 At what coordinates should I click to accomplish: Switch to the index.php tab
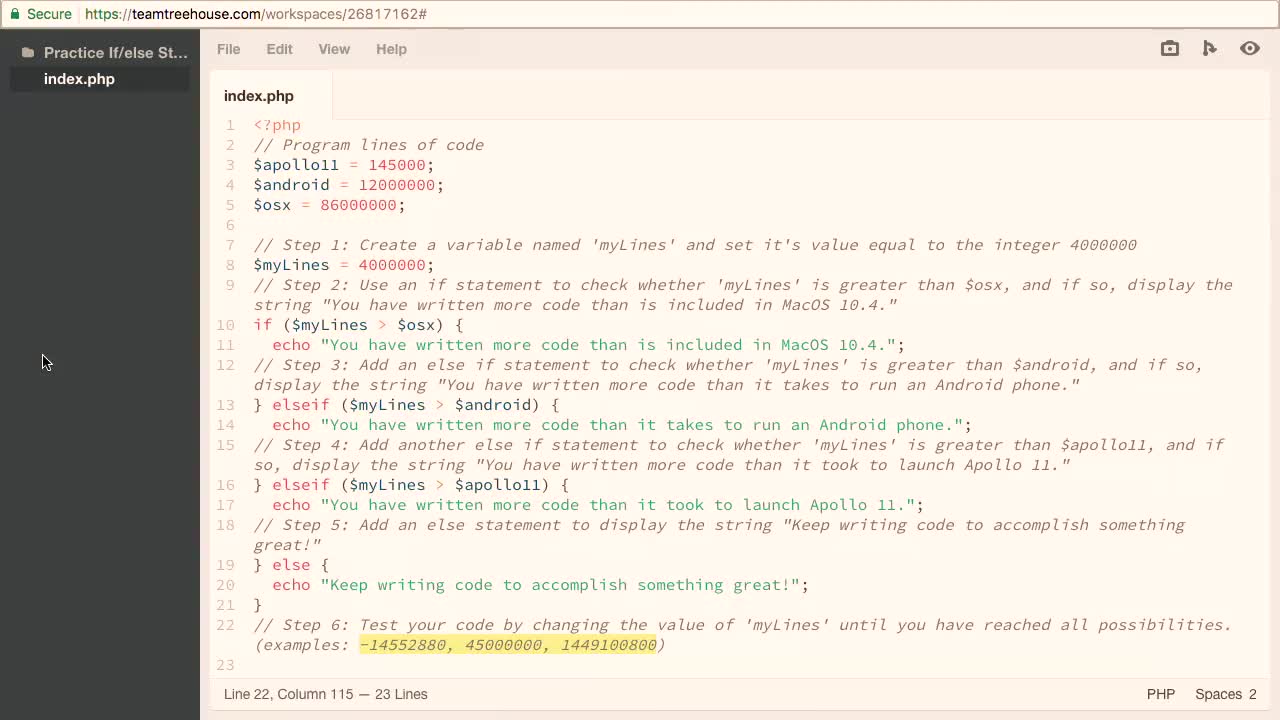coord(258,96)
